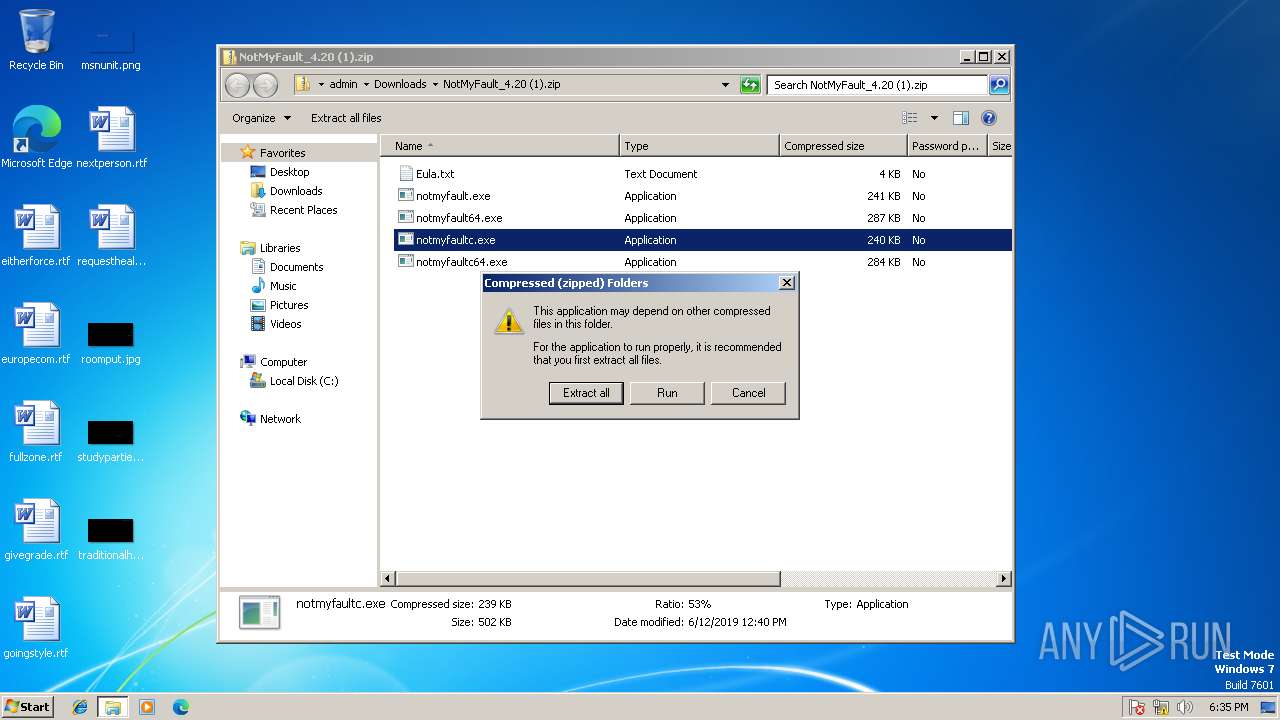
Task: Sort by the Name column header
Action: coord(500,146)
